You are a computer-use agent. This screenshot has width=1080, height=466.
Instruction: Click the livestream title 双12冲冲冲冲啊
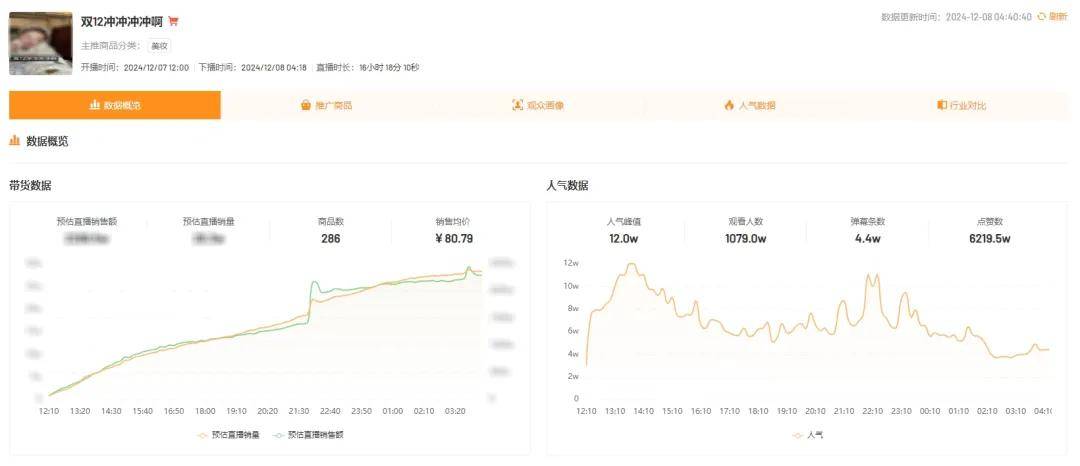pos(121,21)
